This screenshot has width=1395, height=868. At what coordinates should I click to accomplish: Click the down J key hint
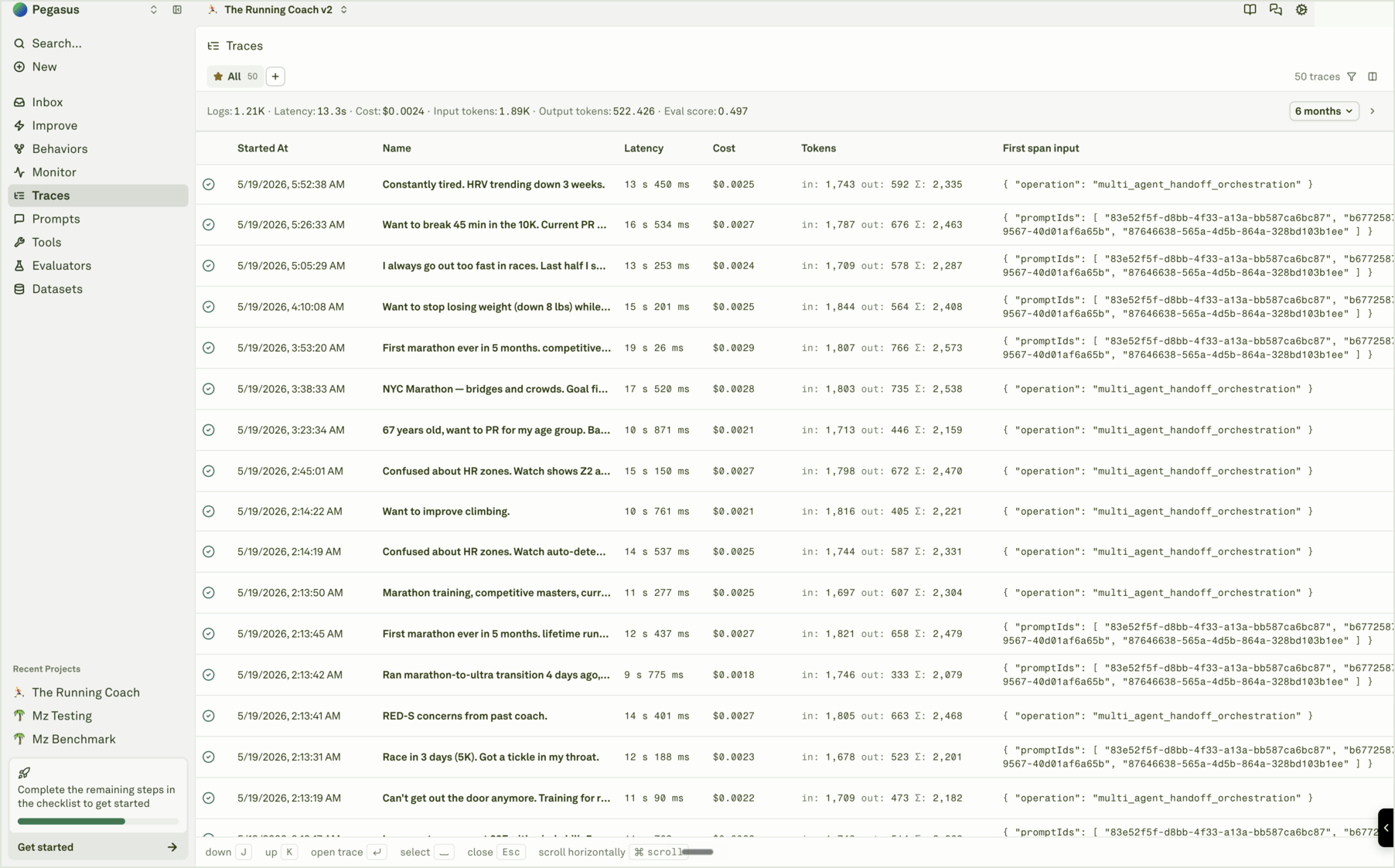point(243,852)
